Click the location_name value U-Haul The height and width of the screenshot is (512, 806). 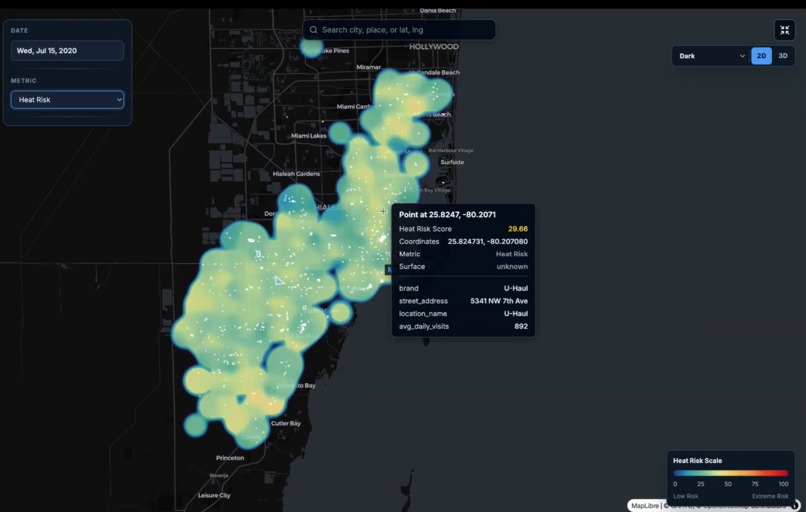click(516, 314)
